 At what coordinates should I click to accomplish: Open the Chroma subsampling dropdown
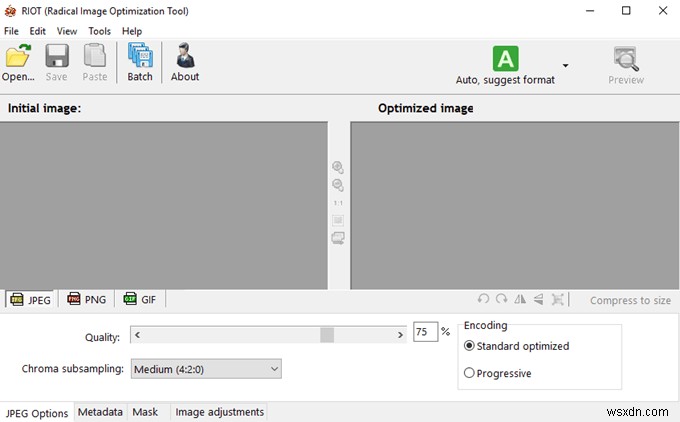[206, 369]
